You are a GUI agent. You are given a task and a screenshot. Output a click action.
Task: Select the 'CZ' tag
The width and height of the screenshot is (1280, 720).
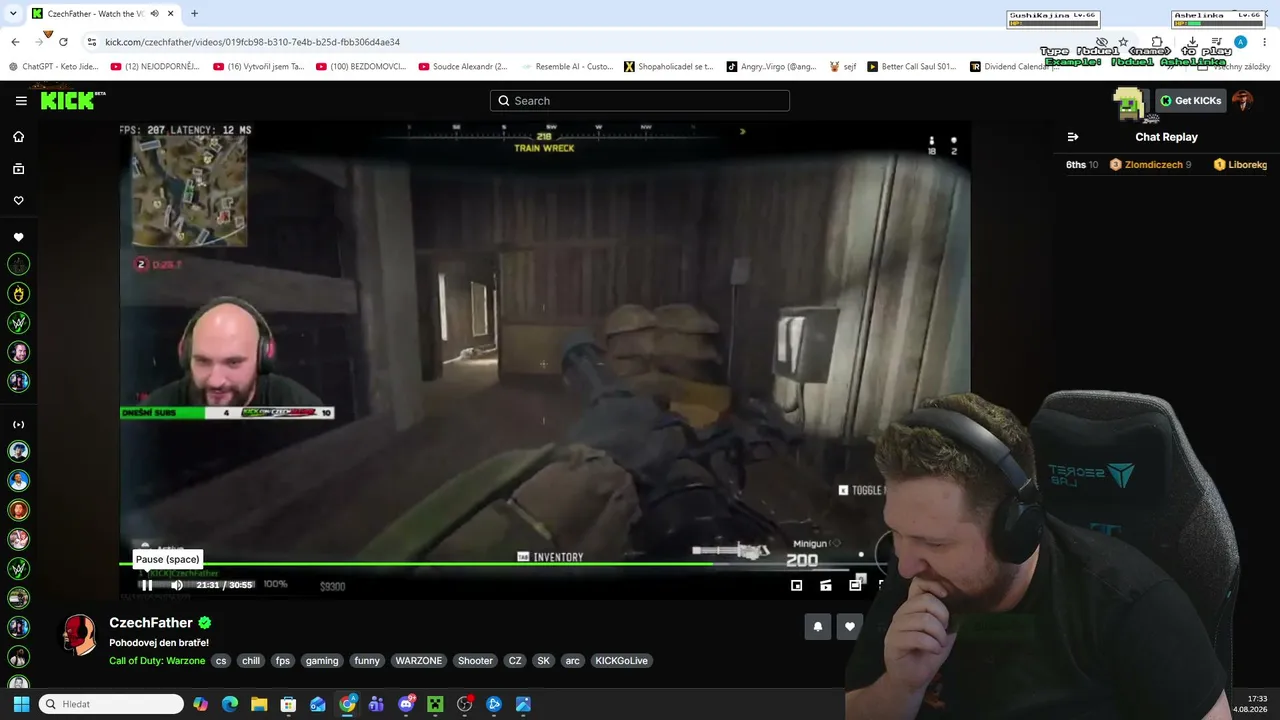[515, 660]
